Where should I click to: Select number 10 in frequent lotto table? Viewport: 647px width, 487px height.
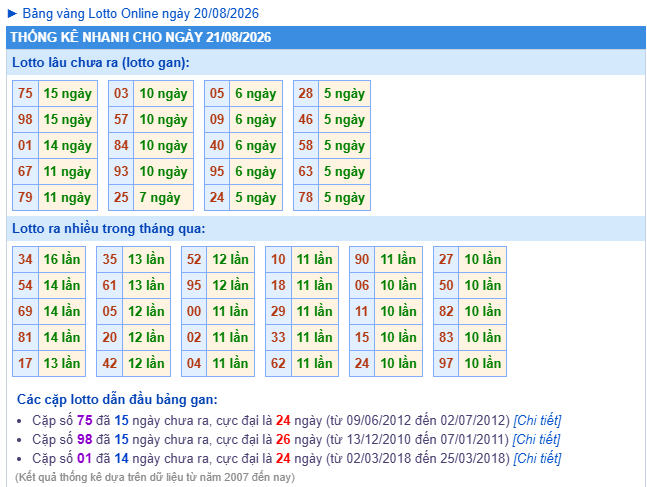tap(278, 259)
